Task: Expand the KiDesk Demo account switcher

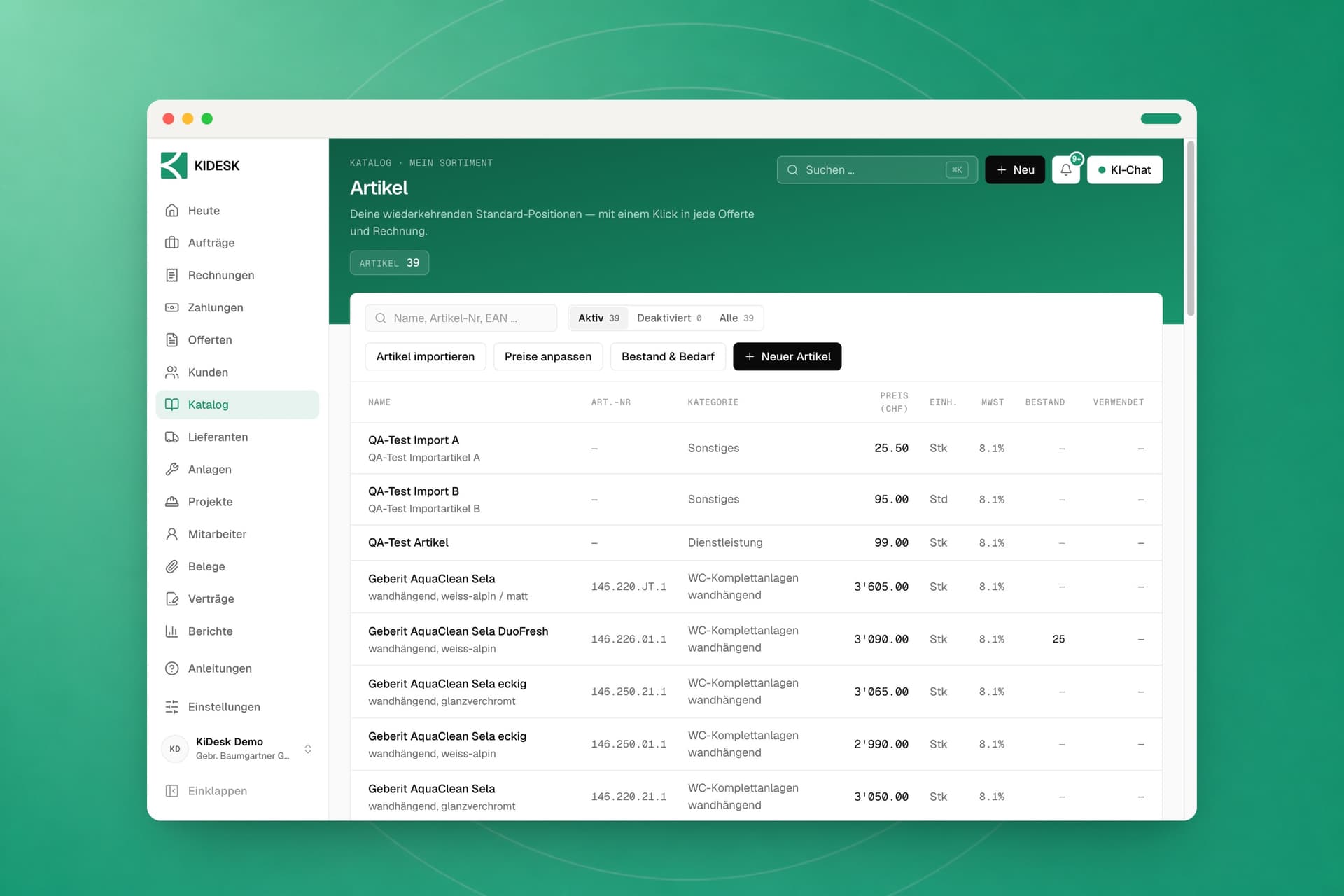Action: (x=238, y=748)
